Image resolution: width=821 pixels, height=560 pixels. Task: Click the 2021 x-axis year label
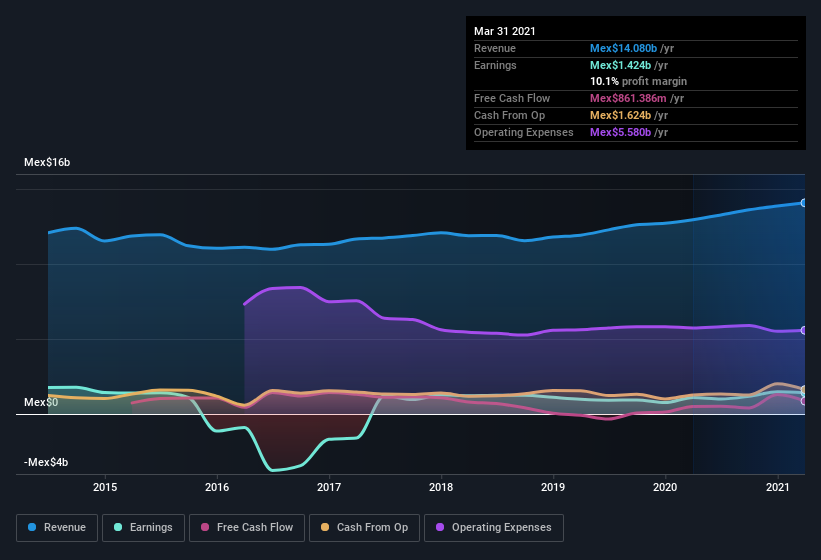[777, 487]
